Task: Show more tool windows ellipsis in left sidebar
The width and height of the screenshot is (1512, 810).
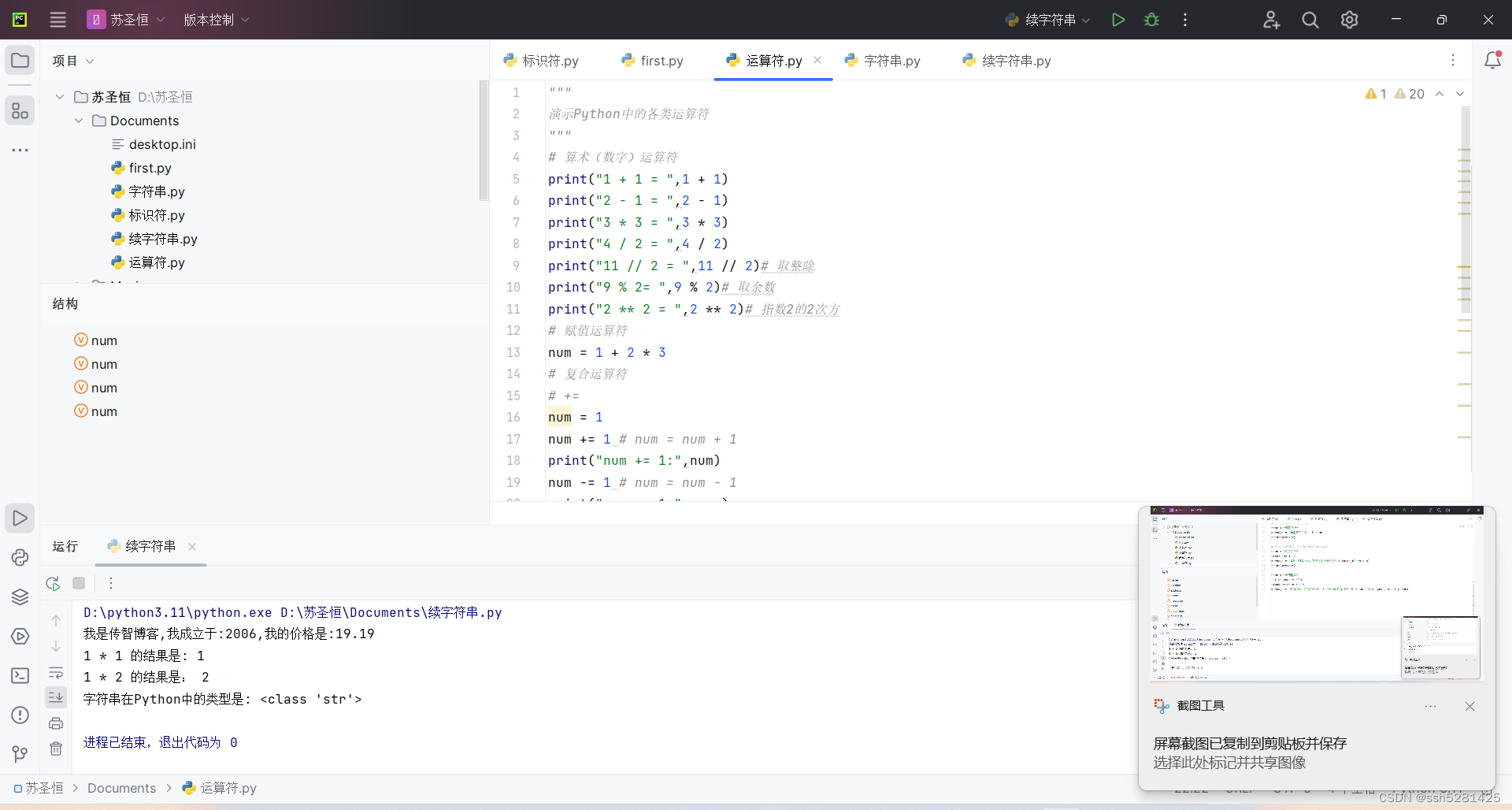Action: tap(20, 150)
